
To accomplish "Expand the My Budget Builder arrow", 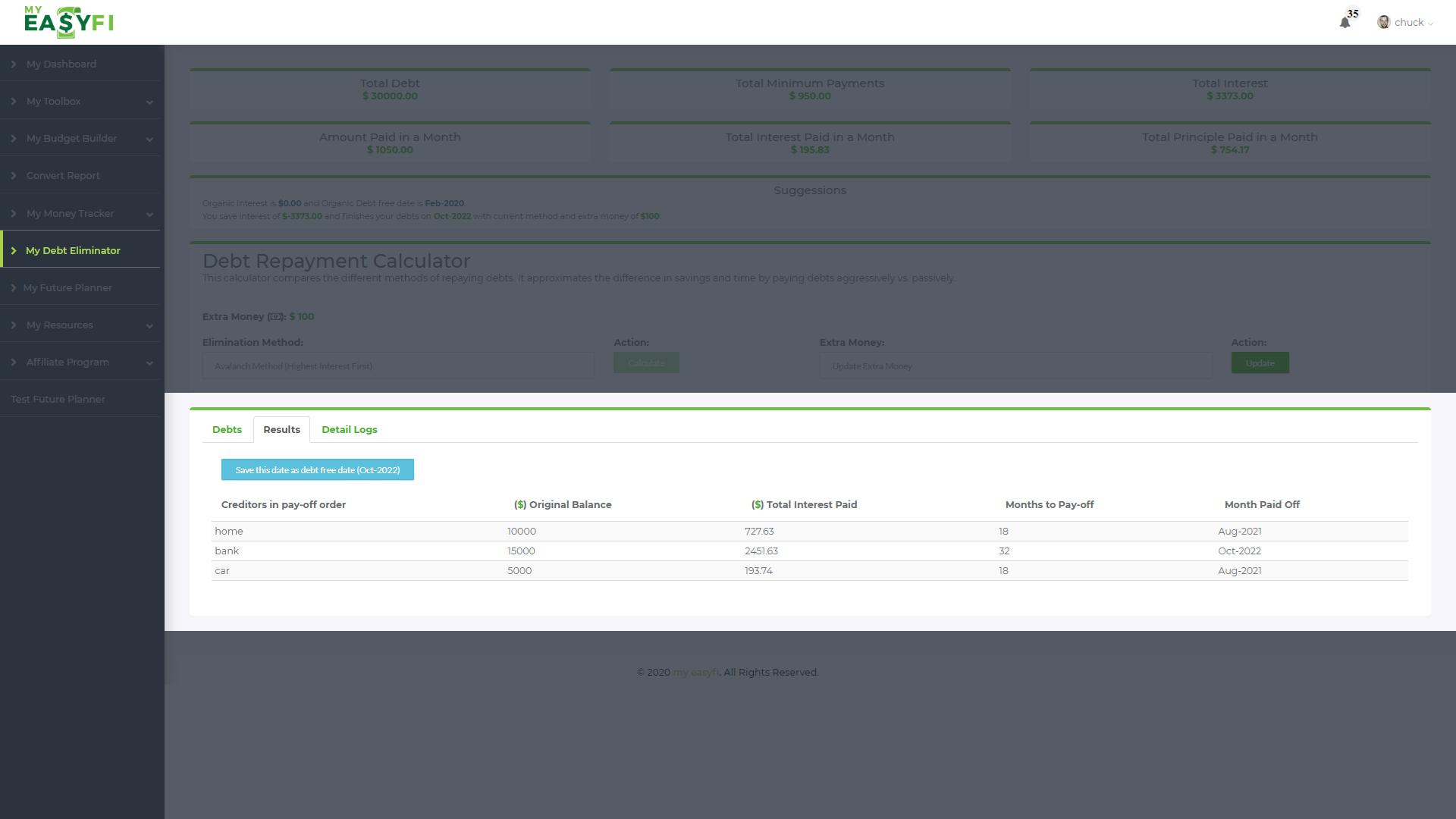I will [149, 139].
